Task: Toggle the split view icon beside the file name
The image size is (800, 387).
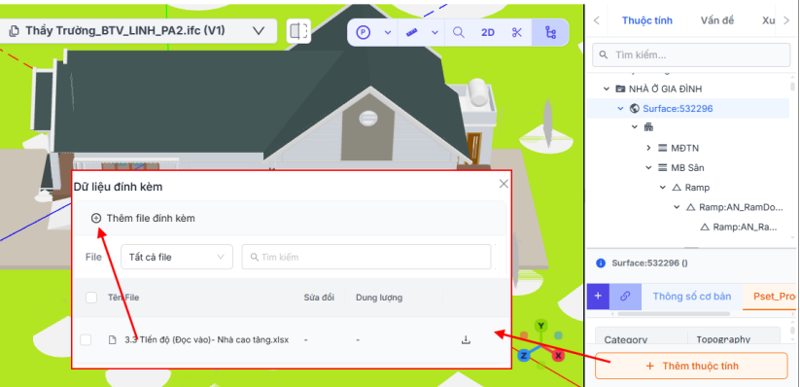Action: tap(298, 31)
